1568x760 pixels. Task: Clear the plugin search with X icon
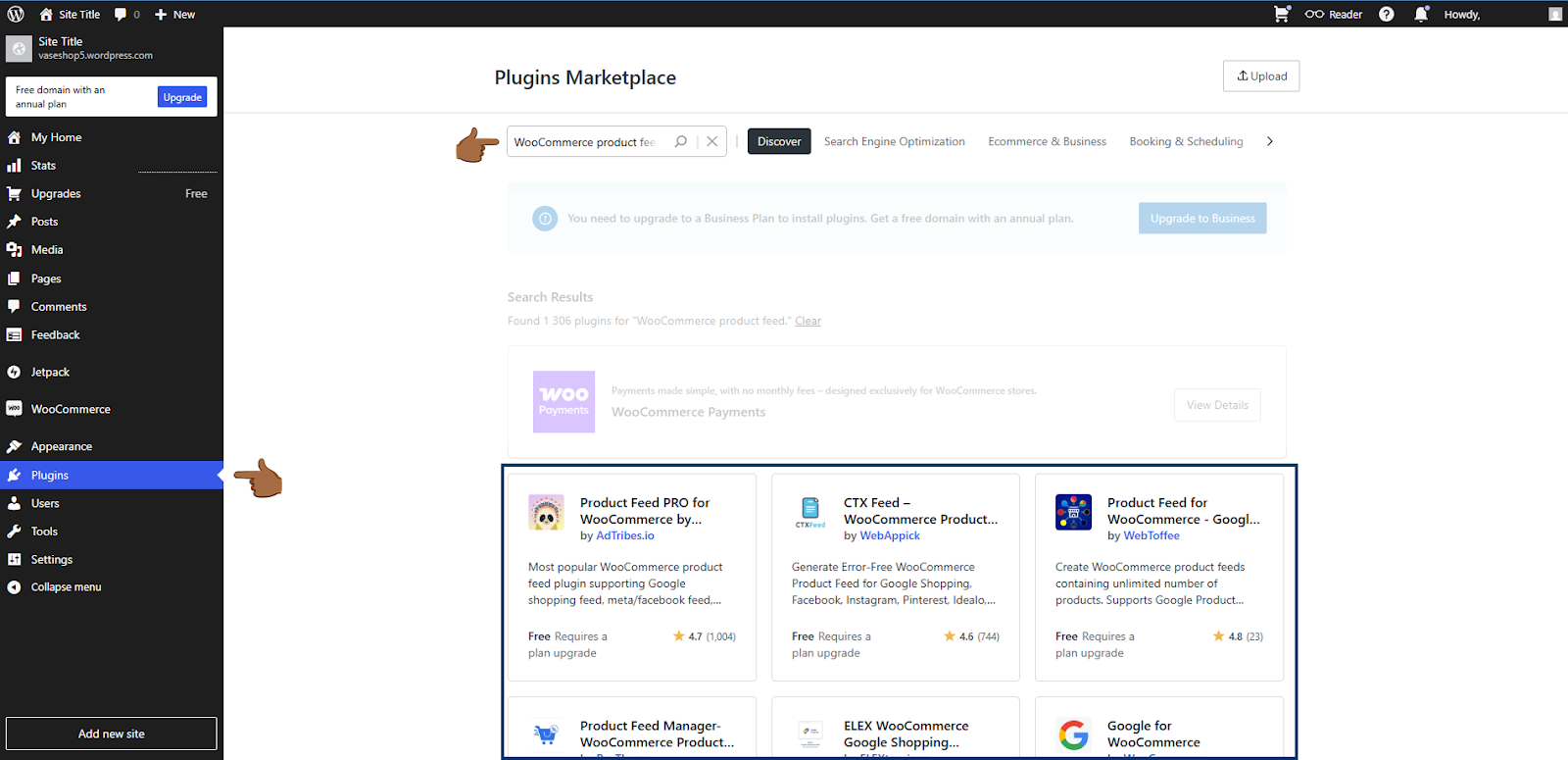point(712,141)
